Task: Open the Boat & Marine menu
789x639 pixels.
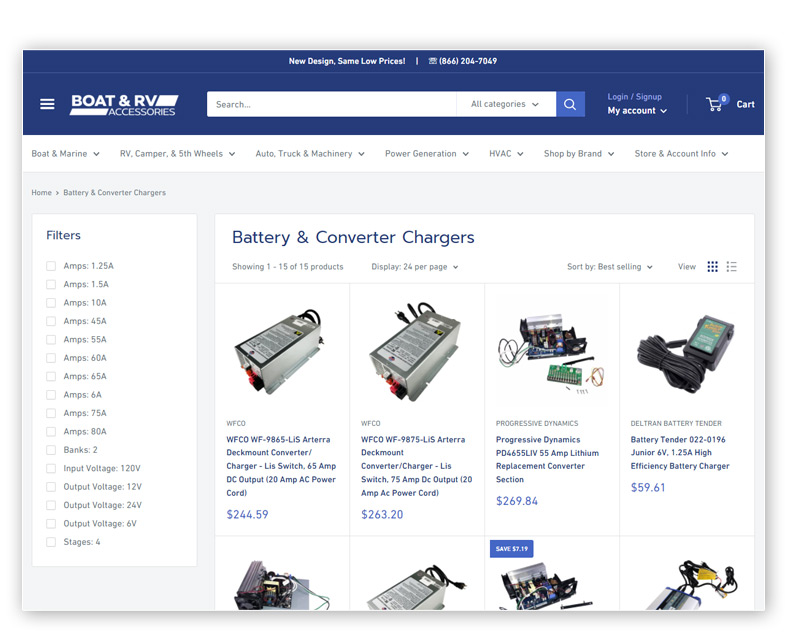Action: point(65,153)
